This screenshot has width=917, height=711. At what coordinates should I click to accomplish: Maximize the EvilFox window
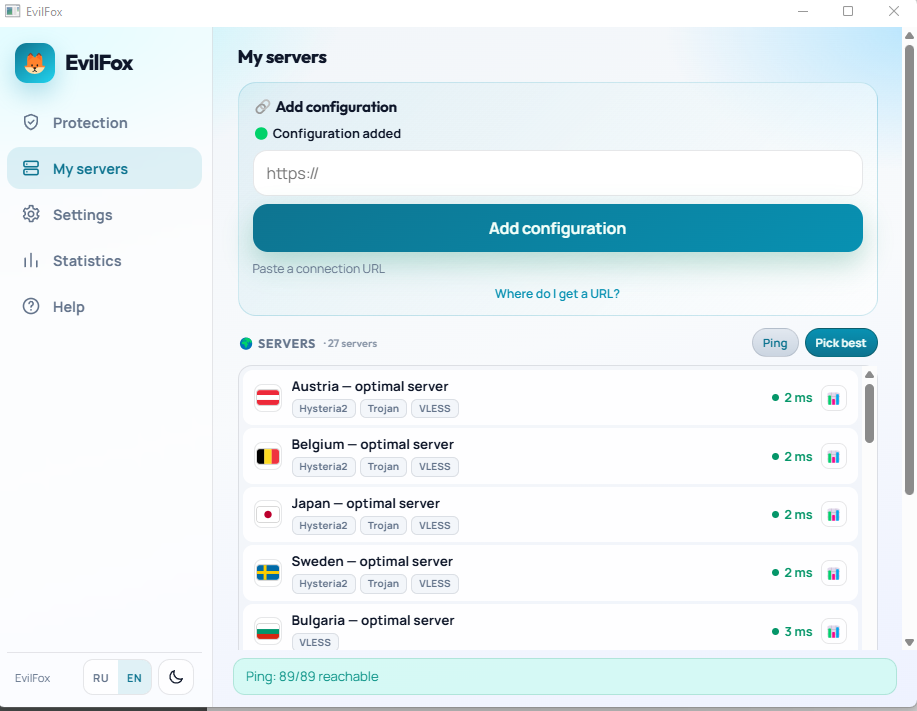847,11
